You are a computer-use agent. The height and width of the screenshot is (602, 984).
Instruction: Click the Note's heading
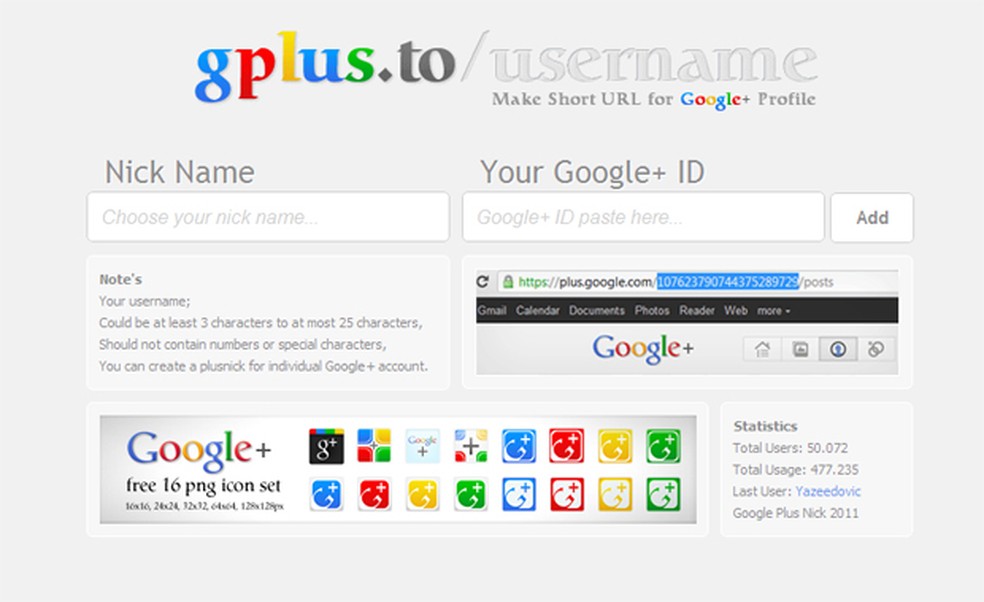120,279
